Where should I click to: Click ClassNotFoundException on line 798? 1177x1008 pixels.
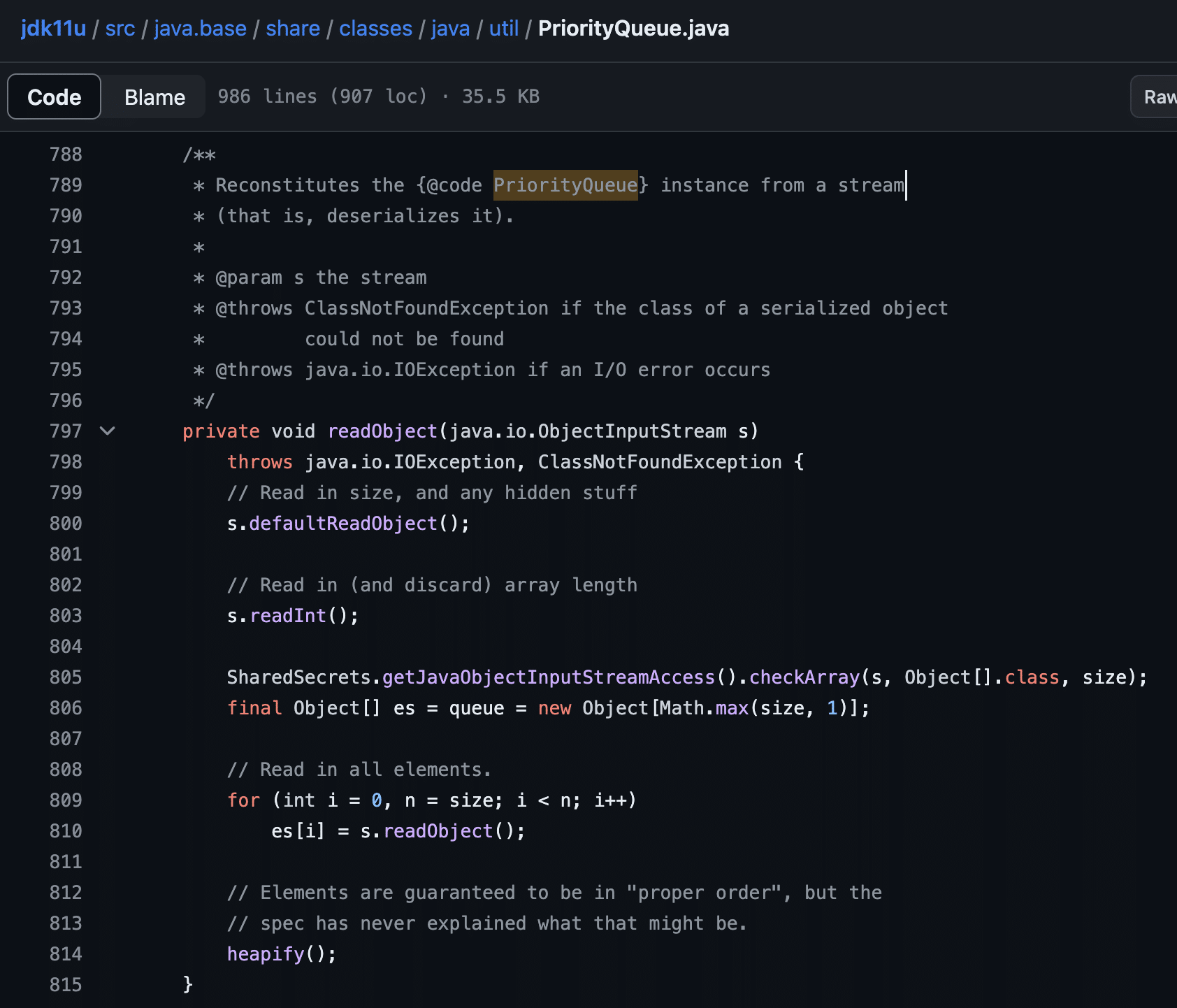[x=660, y=461]
